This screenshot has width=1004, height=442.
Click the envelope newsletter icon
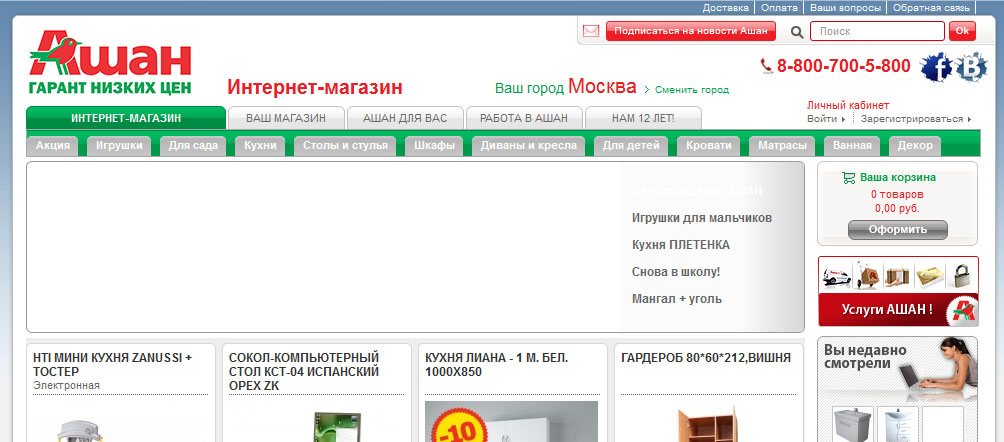tap(591, 31)
